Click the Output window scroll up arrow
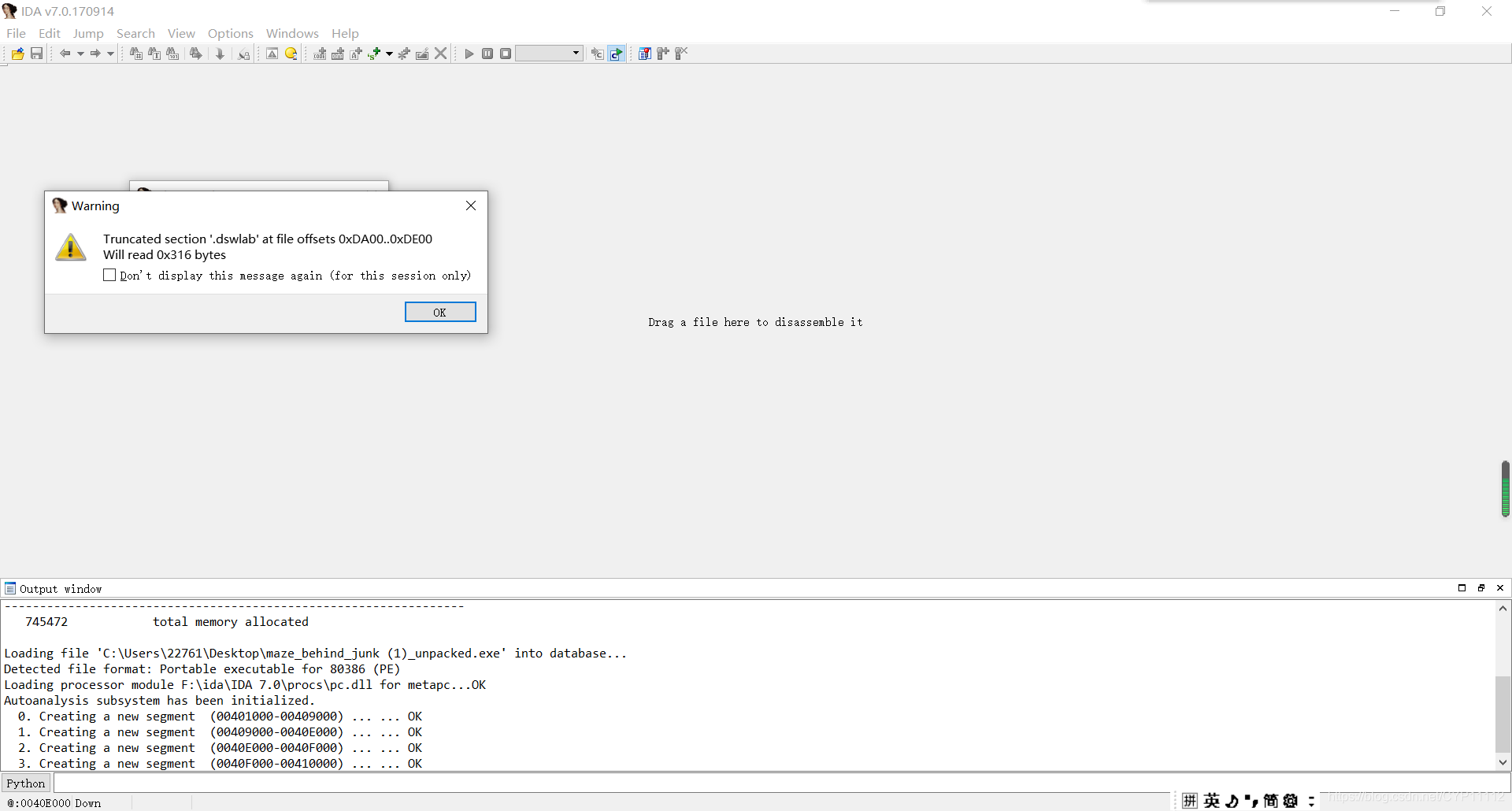The width and height of the screenshot is (1512, 811). [1503, 608]
